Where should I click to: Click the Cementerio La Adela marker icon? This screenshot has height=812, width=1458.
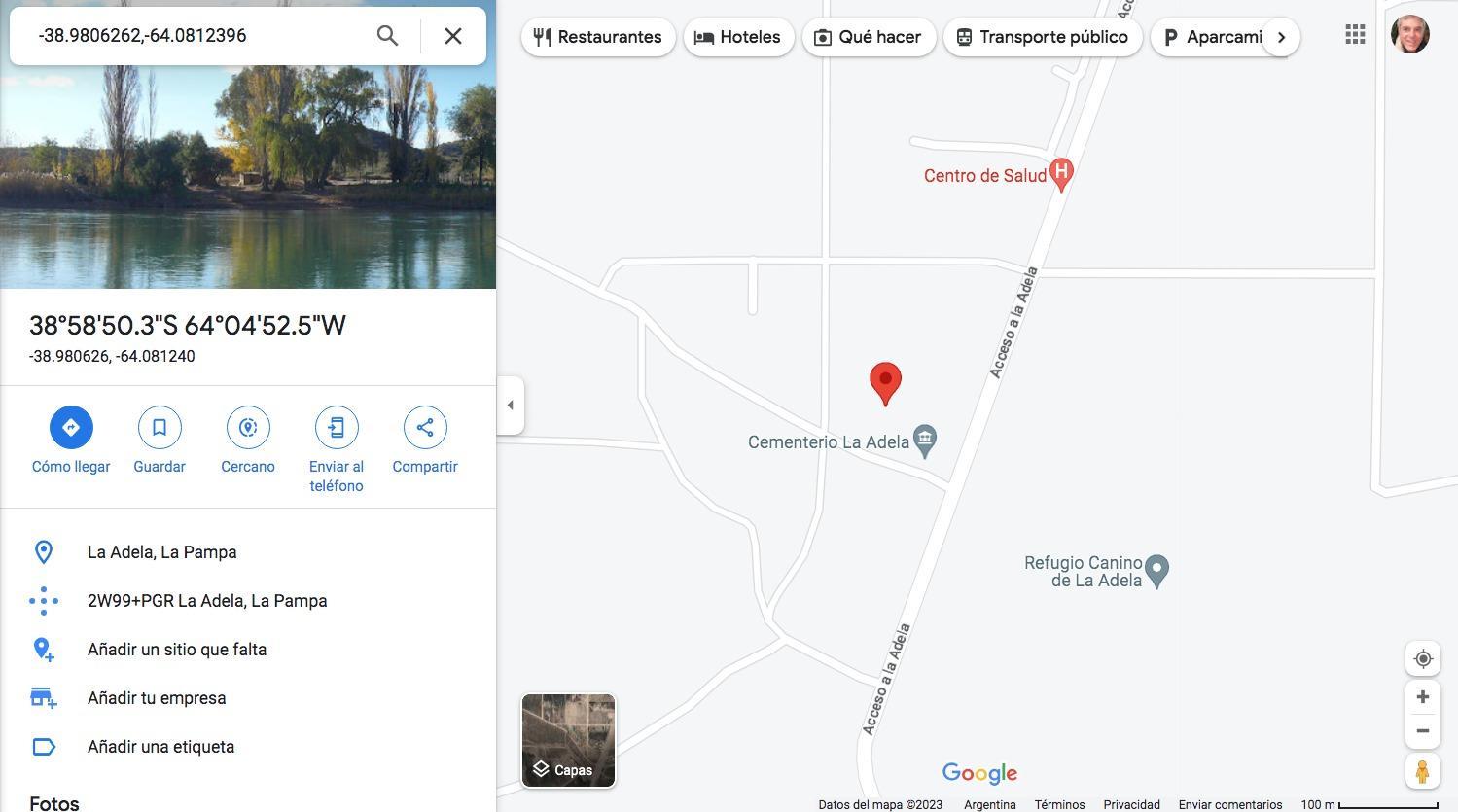click(925, 441)
